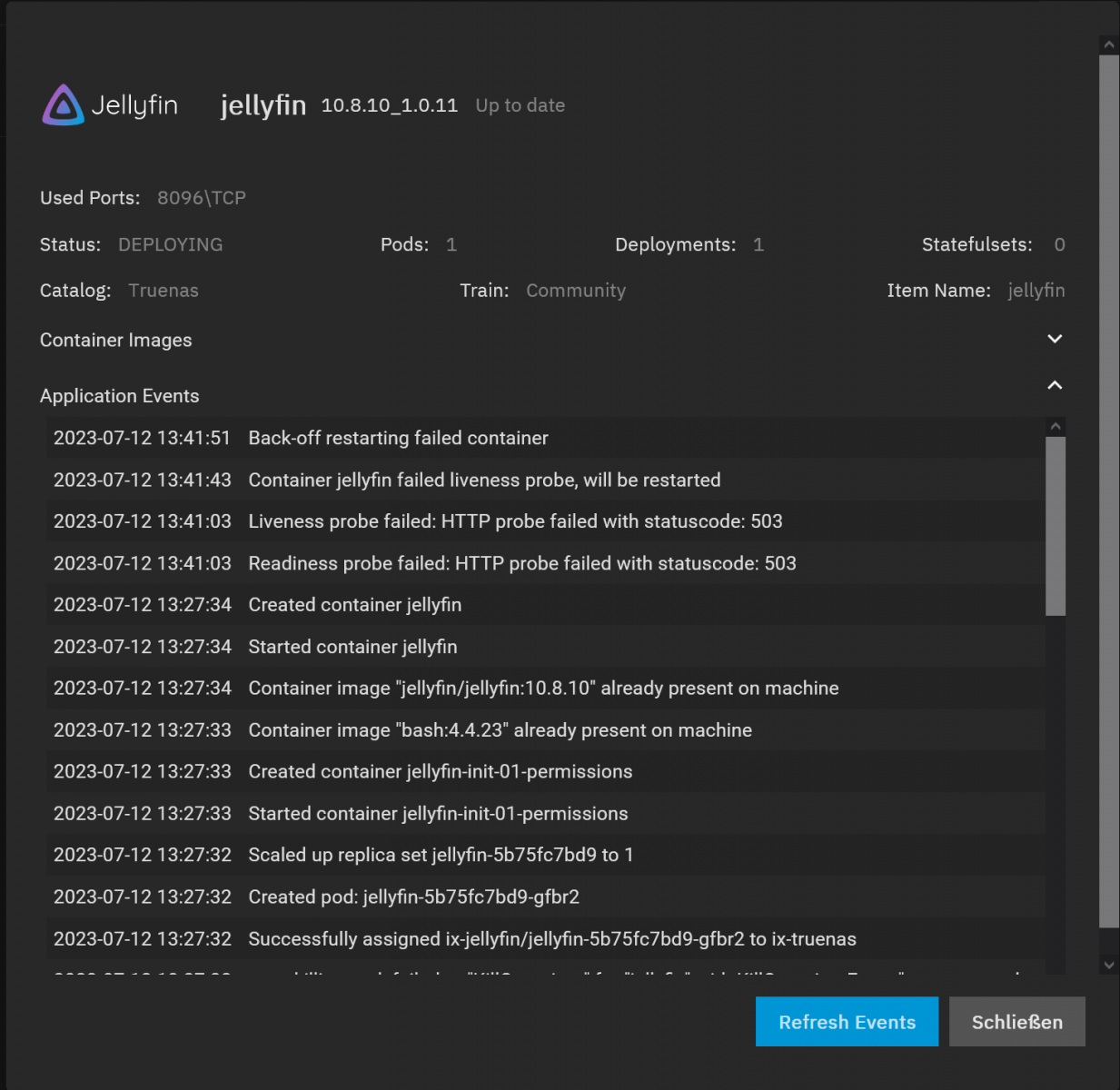Select the 'Scaled up replica set' event
This screenshot has height=1090, width=1120.
tap(545, 856)
